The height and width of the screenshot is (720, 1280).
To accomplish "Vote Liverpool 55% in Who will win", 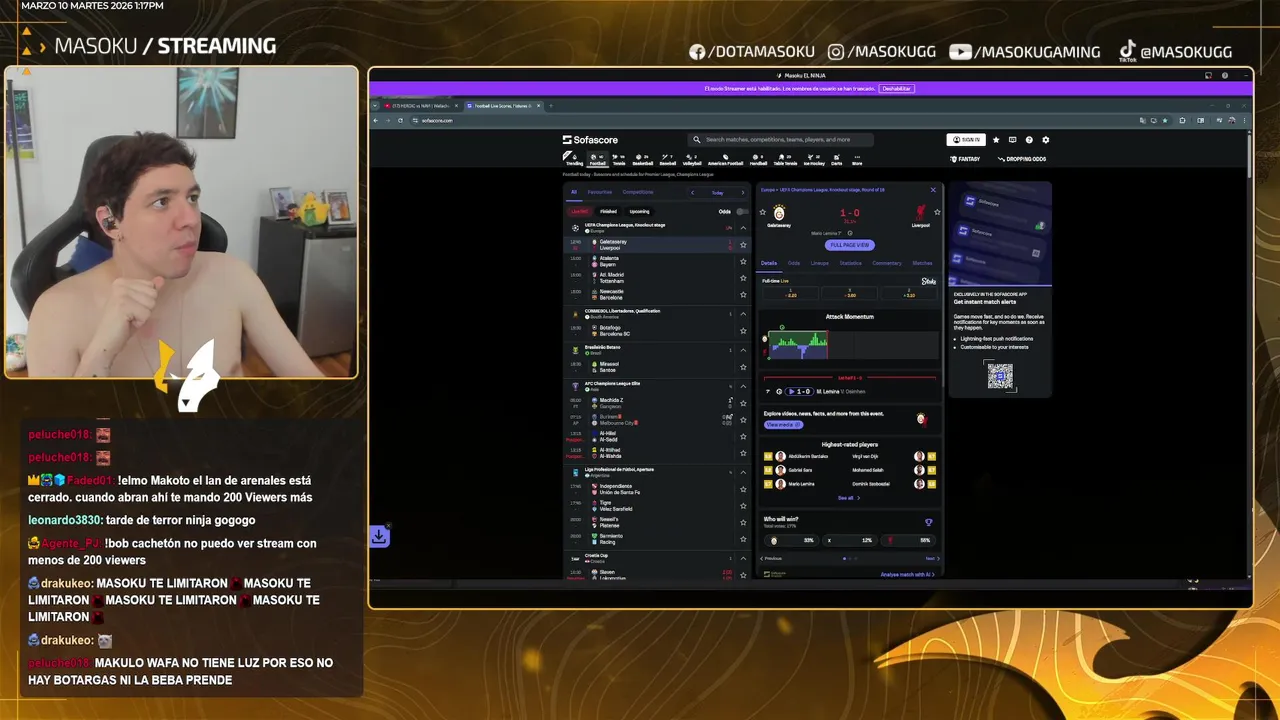I will coord(909,540).
